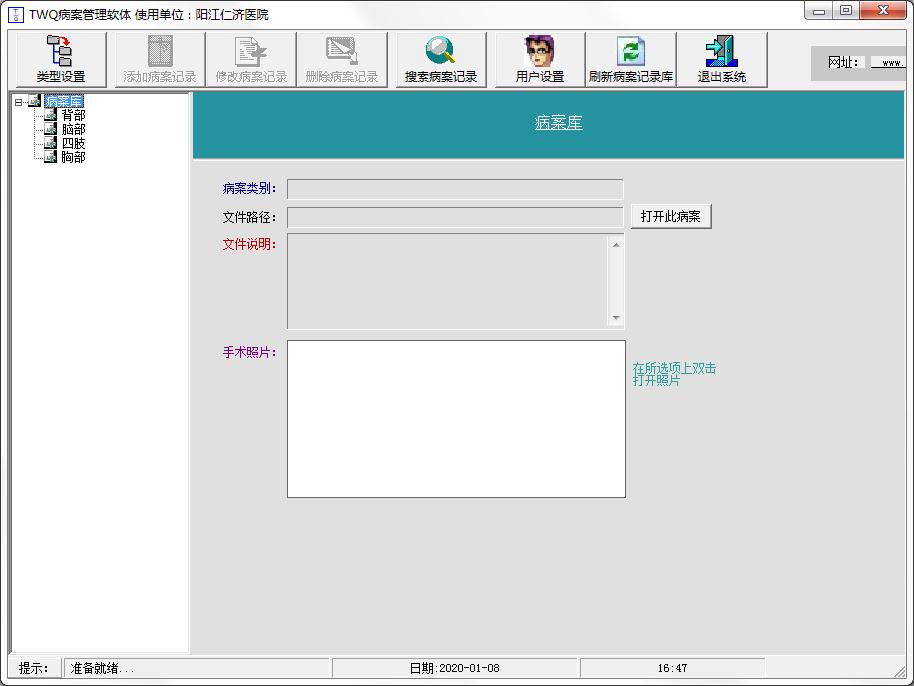The width and height of the screenshot is (914, 686).
Task: Click the 背部 node icon
Action: [x=51, y=115]
